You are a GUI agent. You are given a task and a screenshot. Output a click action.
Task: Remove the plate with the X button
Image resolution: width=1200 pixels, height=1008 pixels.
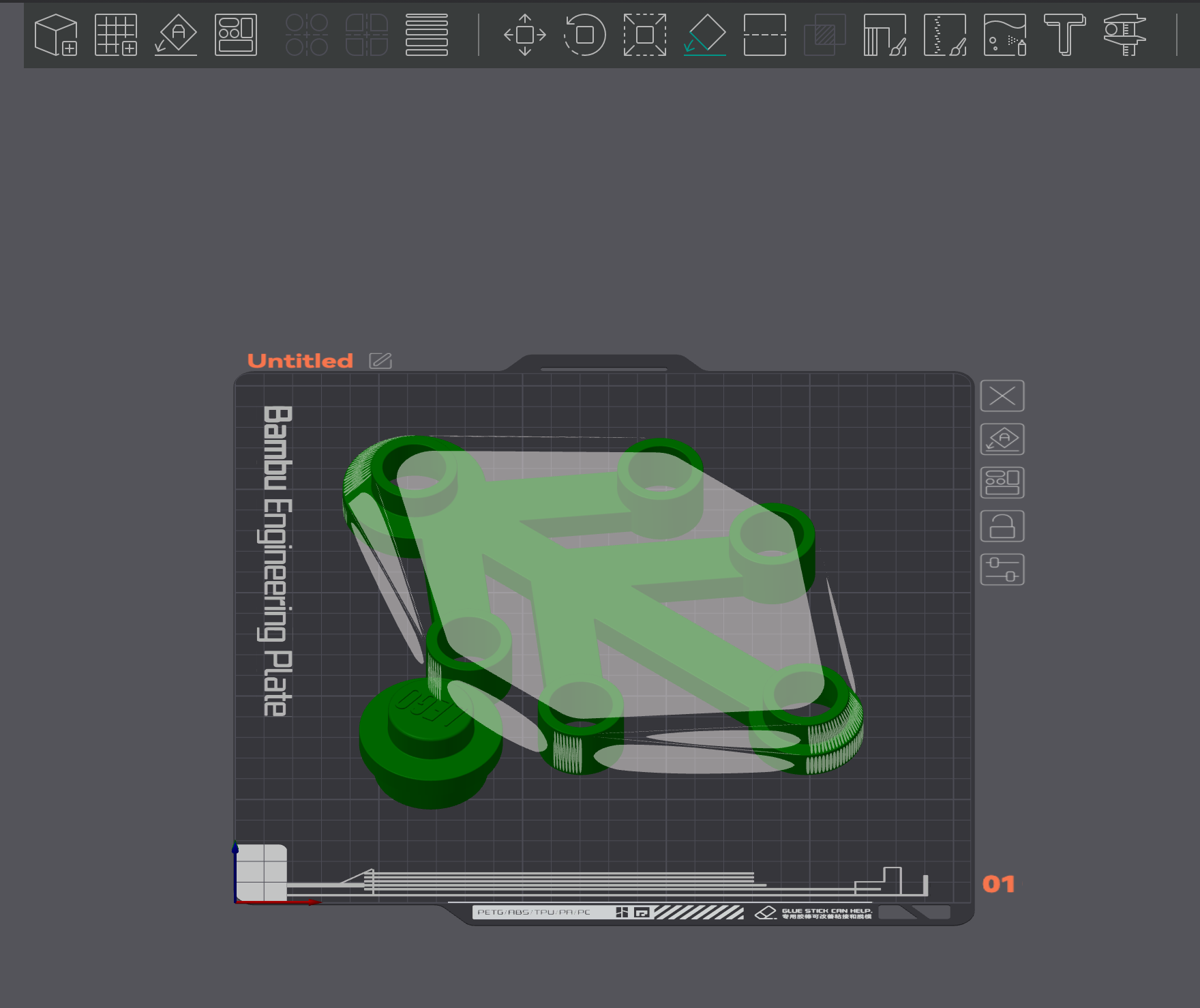click(x=1002, y=396)
